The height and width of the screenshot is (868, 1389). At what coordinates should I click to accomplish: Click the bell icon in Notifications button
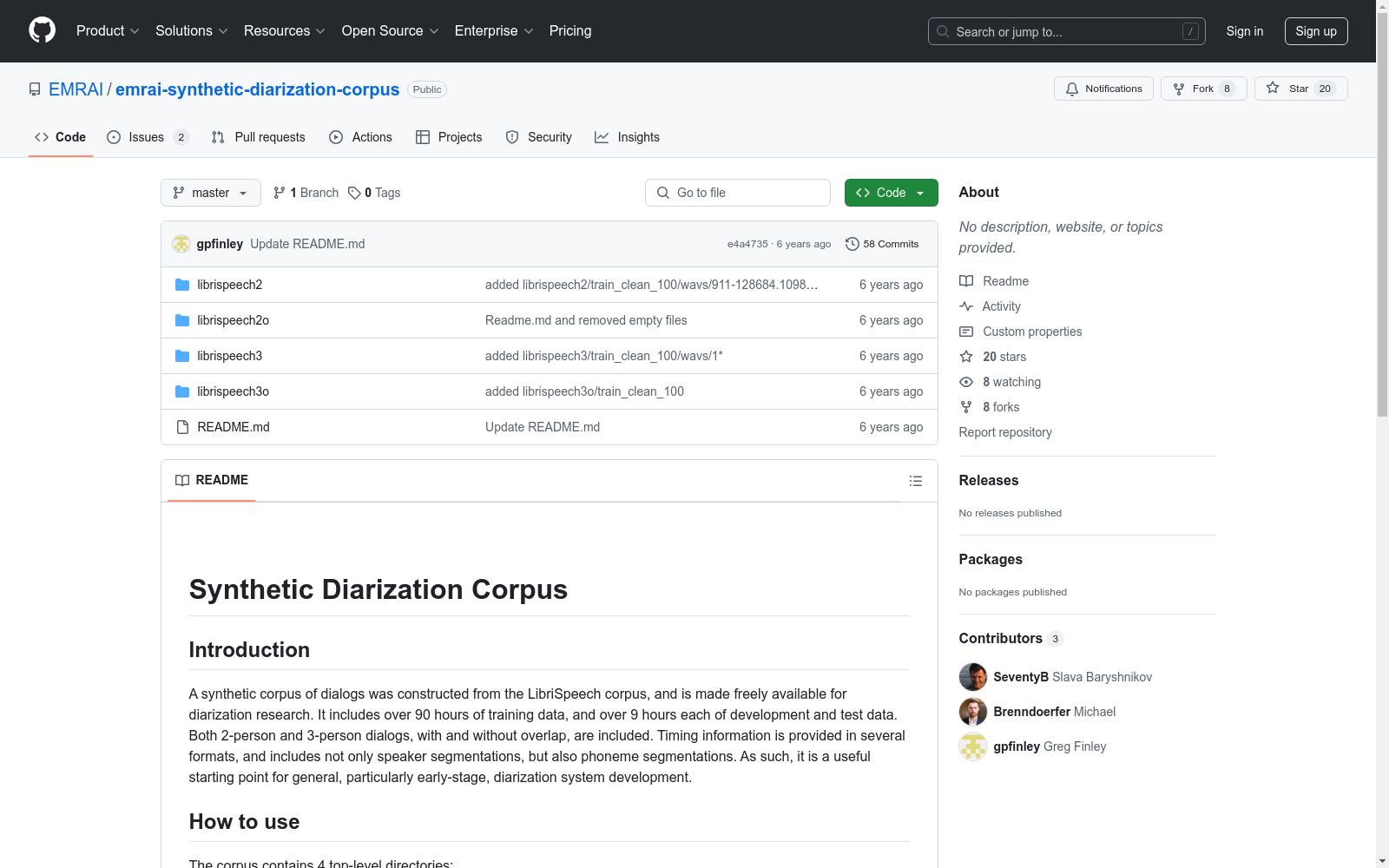point(1072,89)
